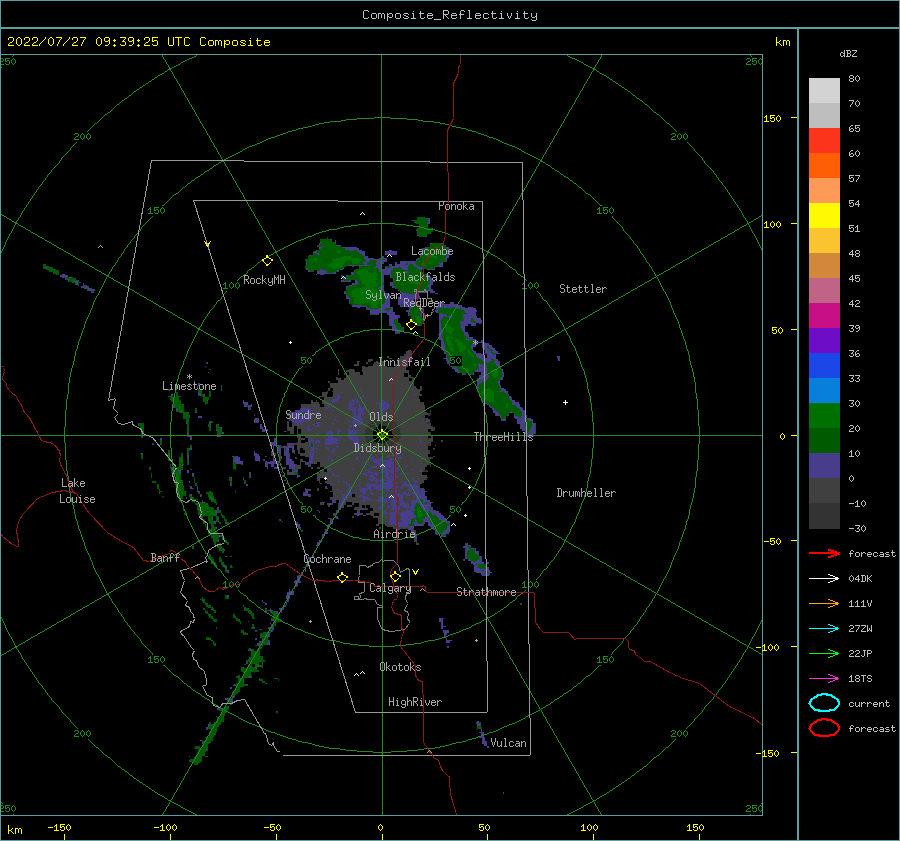Click the Innisfail city label
This screenshot has width=900, height=841.
pos(404,362)
